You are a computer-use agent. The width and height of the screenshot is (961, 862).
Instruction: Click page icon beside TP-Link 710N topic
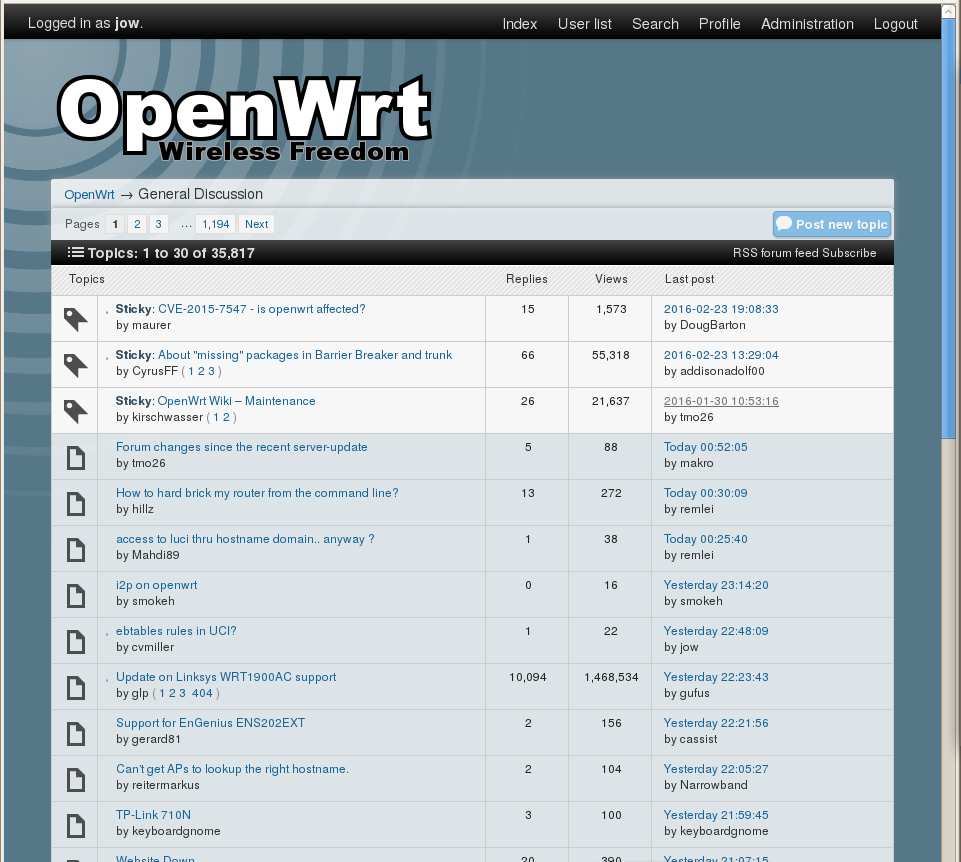point(75,825)
